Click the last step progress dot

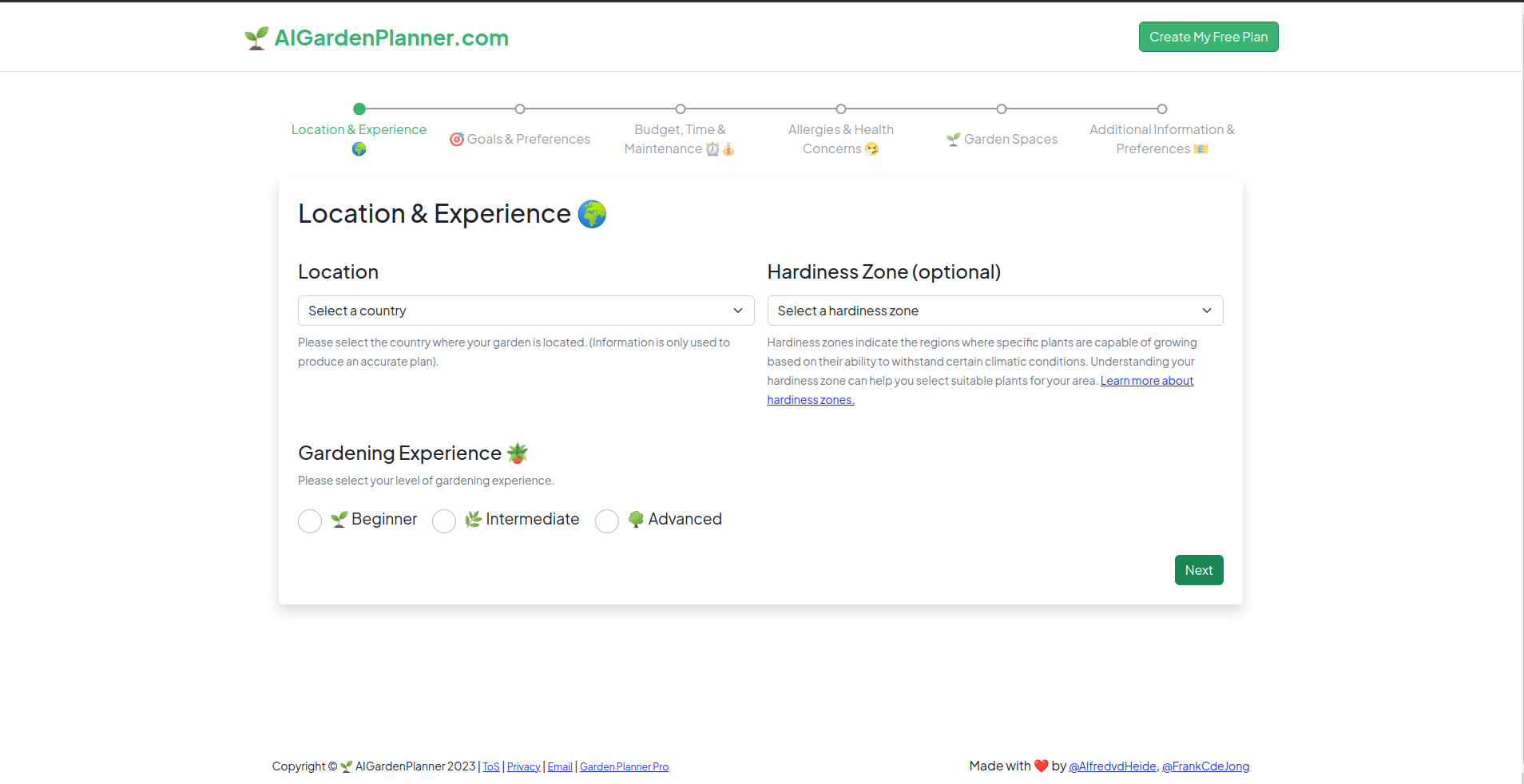[1162, 109]
